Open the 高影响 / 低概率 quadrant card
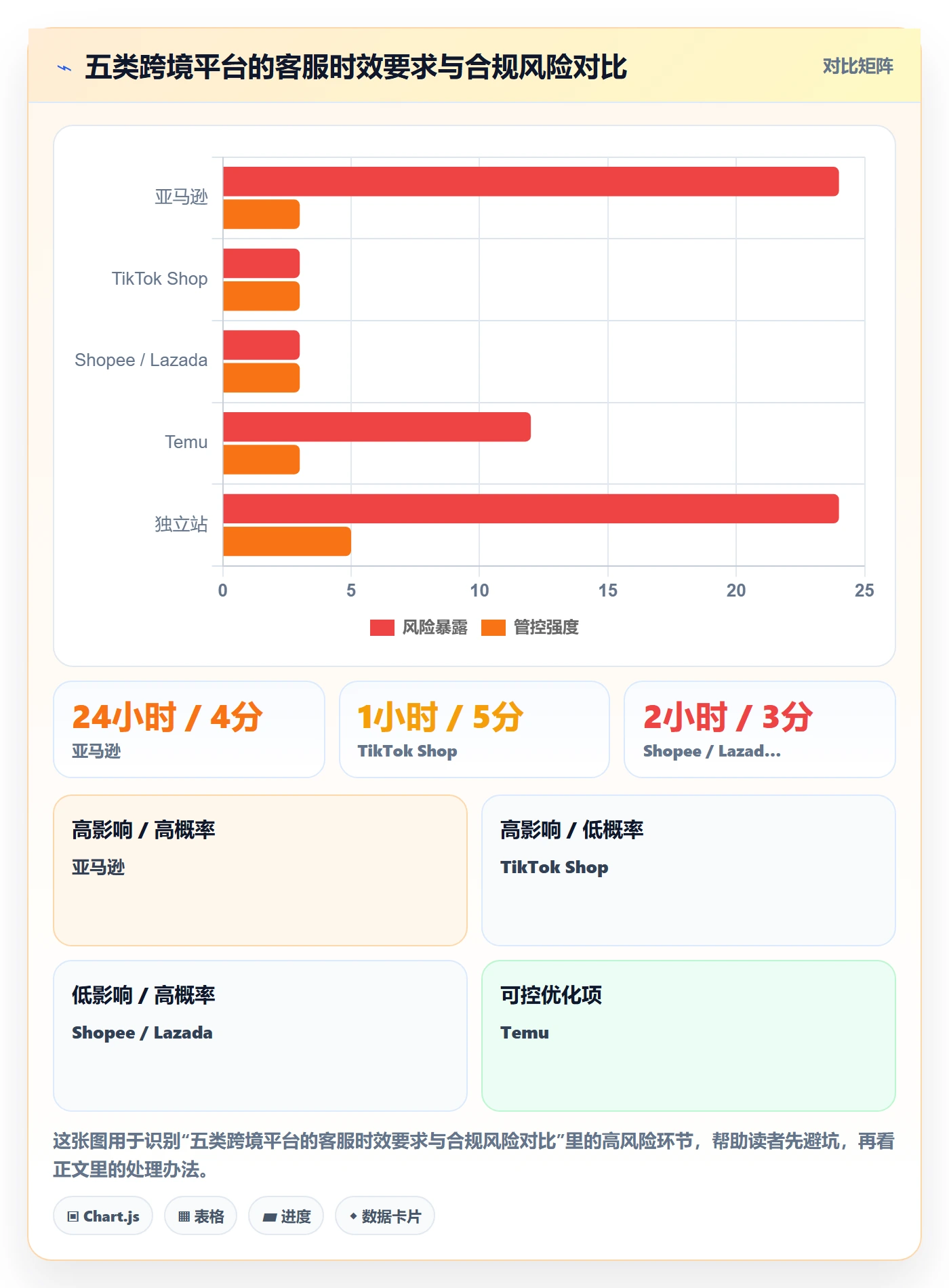Viewport: 949px width, 1288px height. coord(689,870)
